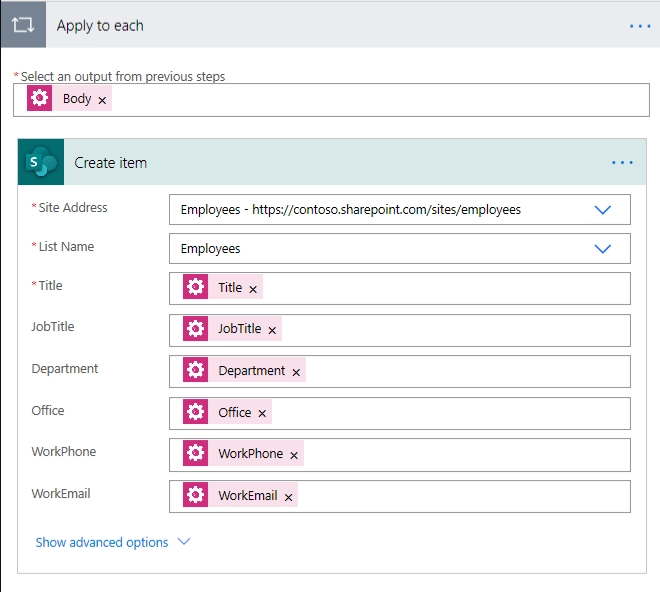Click the gear icon on JobTitle token

[195, 328]
